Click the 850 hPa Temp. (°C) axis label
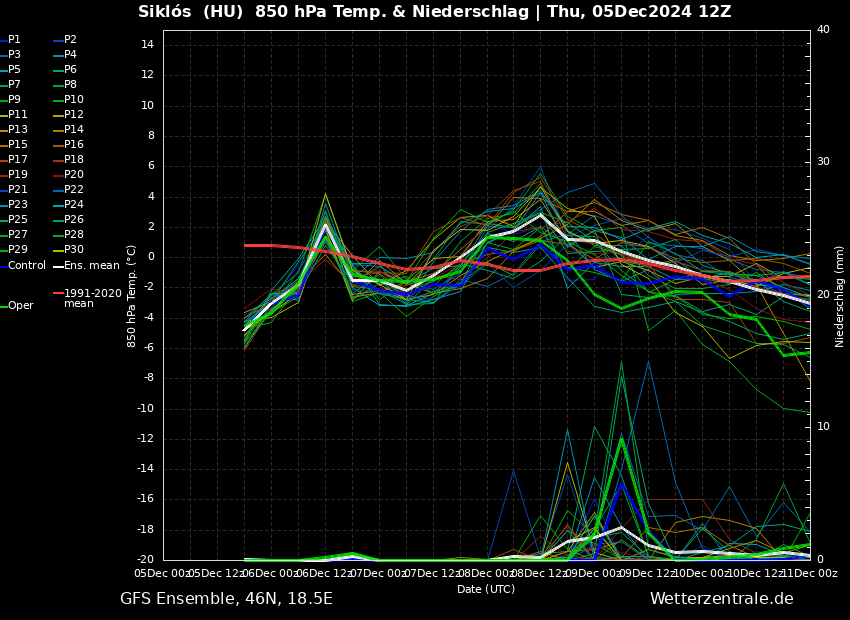 tap(132, 296)
